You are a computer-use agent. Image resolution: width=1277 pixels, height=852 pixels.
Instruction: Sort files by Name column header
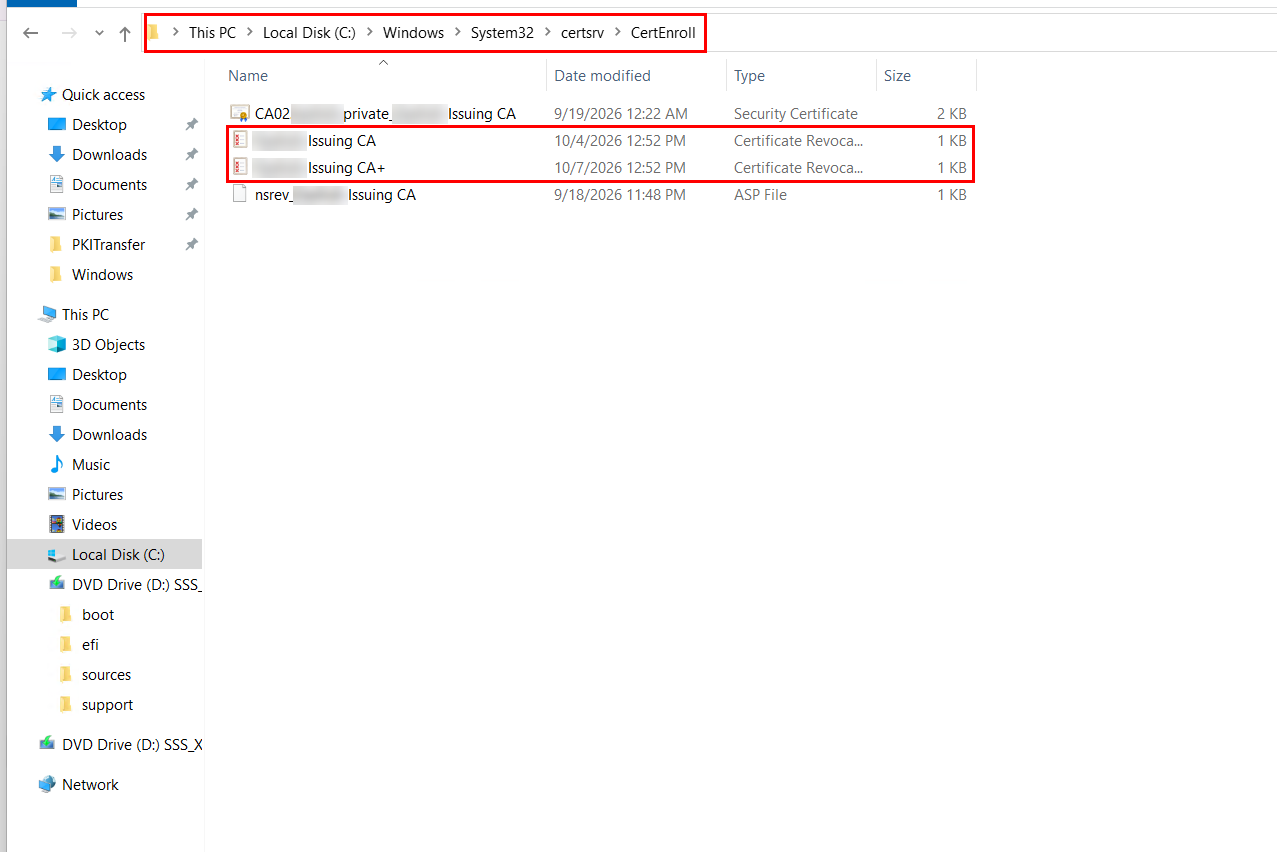pos(248,76)
